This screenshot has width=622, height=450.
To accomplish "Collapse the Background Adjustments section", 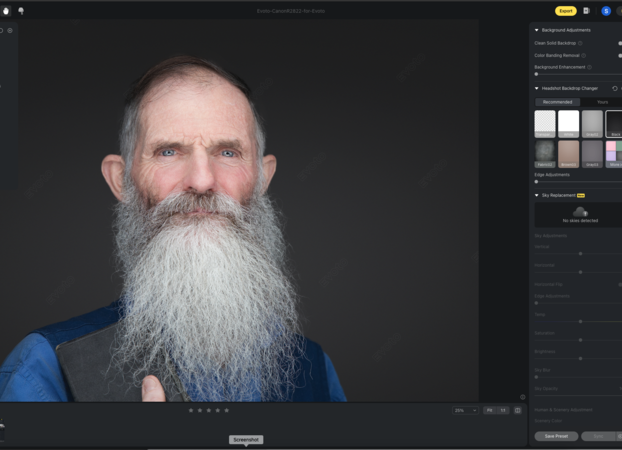I will point(537,30).
